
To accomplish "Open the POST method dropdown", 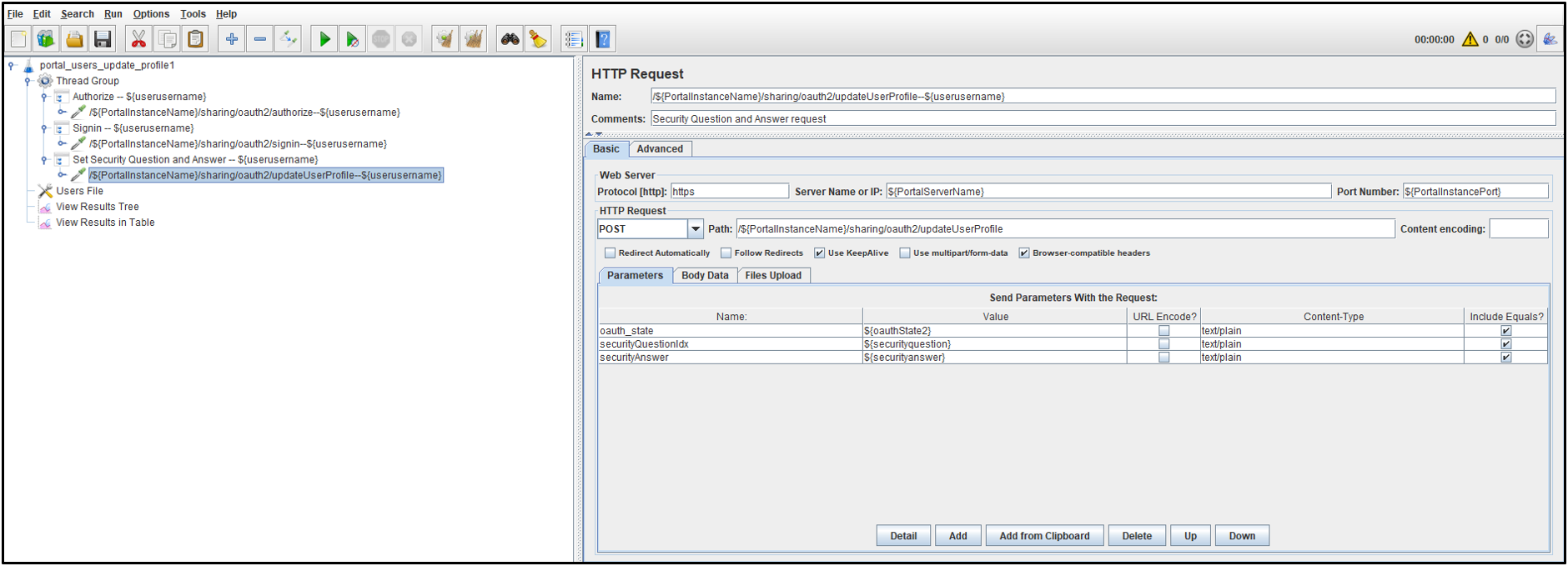I will coord(695,228).
